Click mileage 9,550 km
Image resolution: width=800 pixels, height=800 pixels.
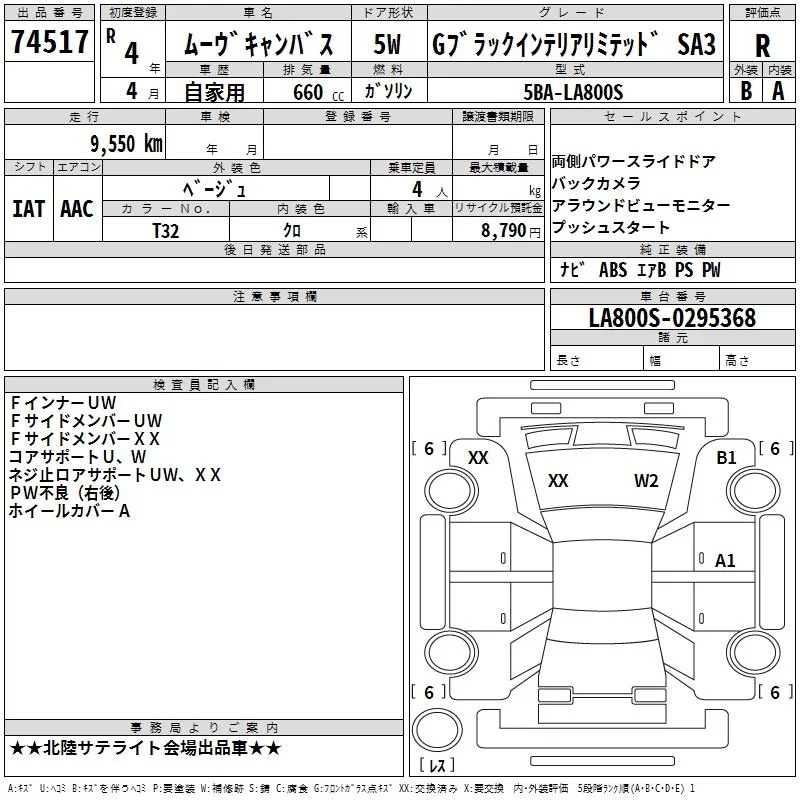(127, 144)
